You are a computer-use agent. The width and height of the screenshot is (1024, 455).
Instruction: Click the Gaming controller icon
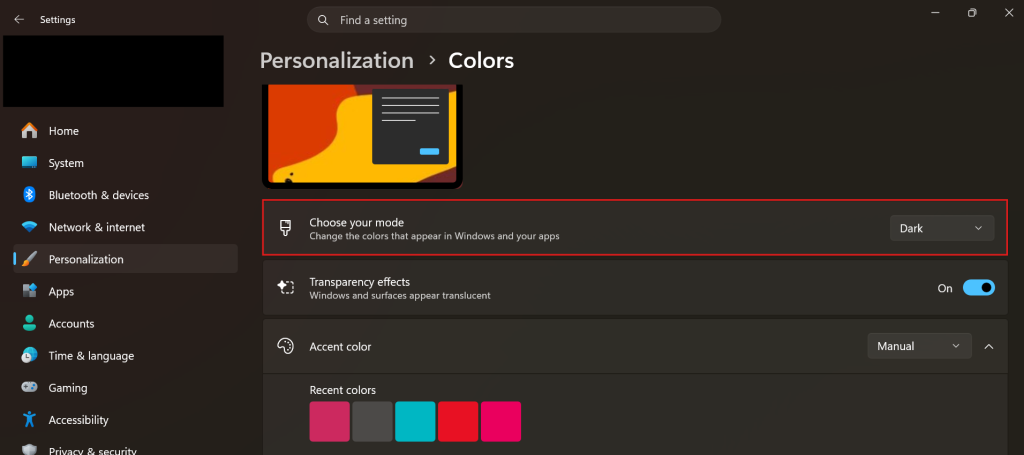click(29, 387)
